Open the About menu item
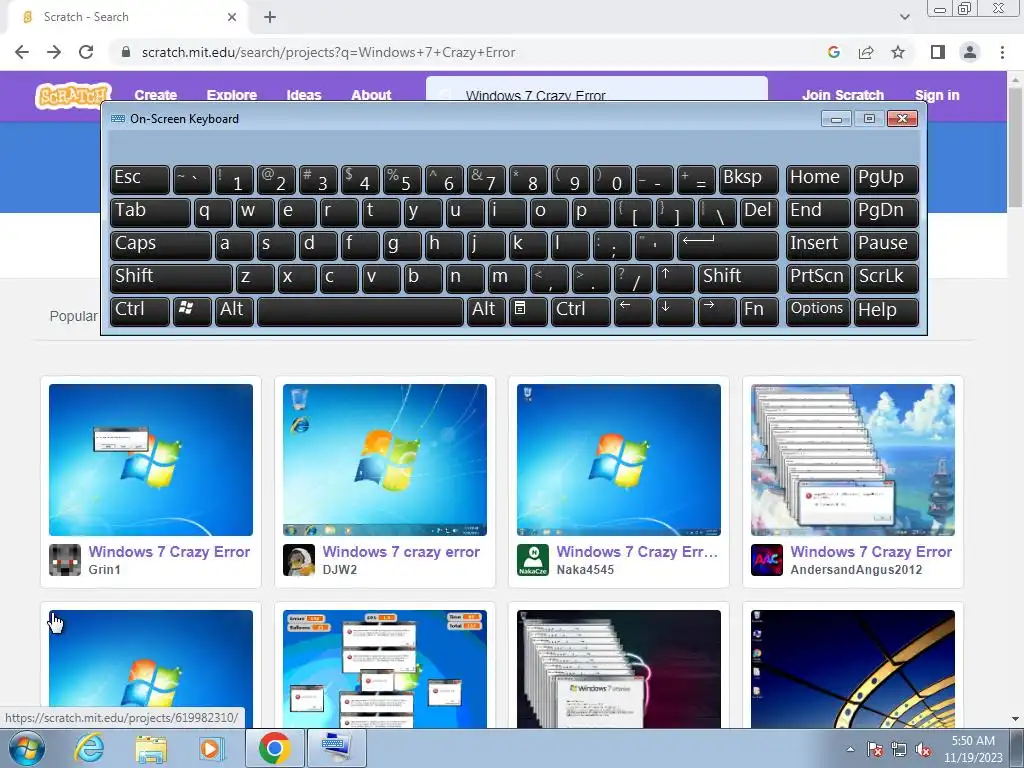This screenshot has height=768, width=1024. click(x=371, y=95)
